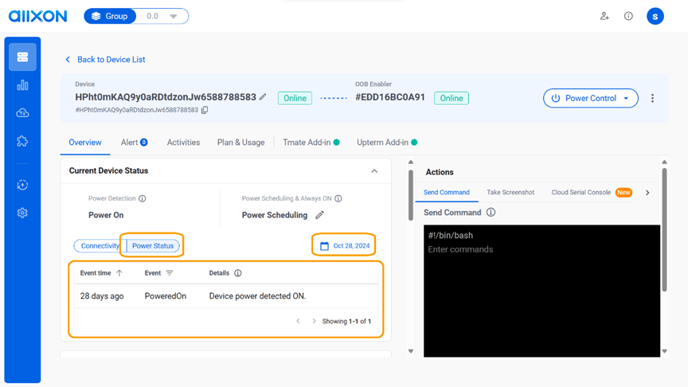This screenshot has width=688, height=387.
Task: Open the user avatar S menu
Action: point(655,16)
